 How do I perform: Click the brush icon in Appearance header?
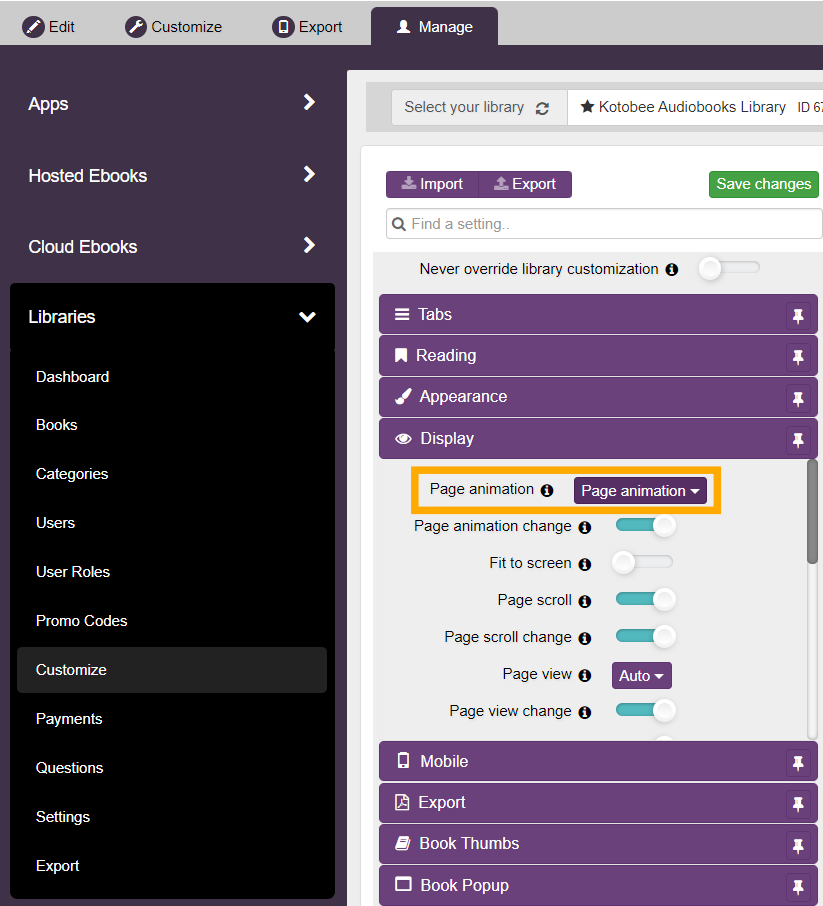click(x=403, y=397)
